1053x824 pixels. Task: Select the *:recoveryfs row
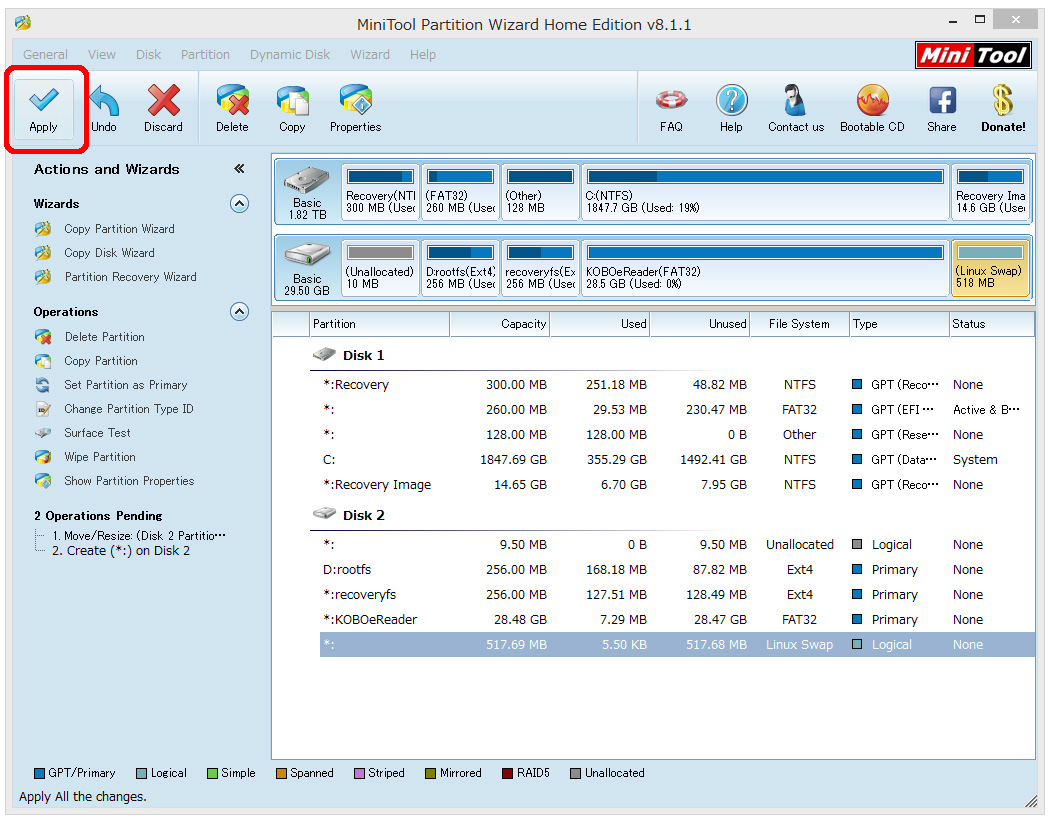[x=677, y=595]
